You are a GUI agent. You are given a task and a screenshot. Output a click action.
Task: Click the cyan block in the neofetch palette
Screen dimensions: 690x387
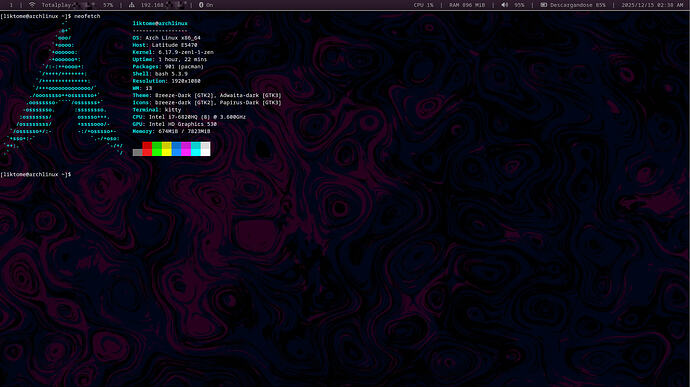[196, 149]
